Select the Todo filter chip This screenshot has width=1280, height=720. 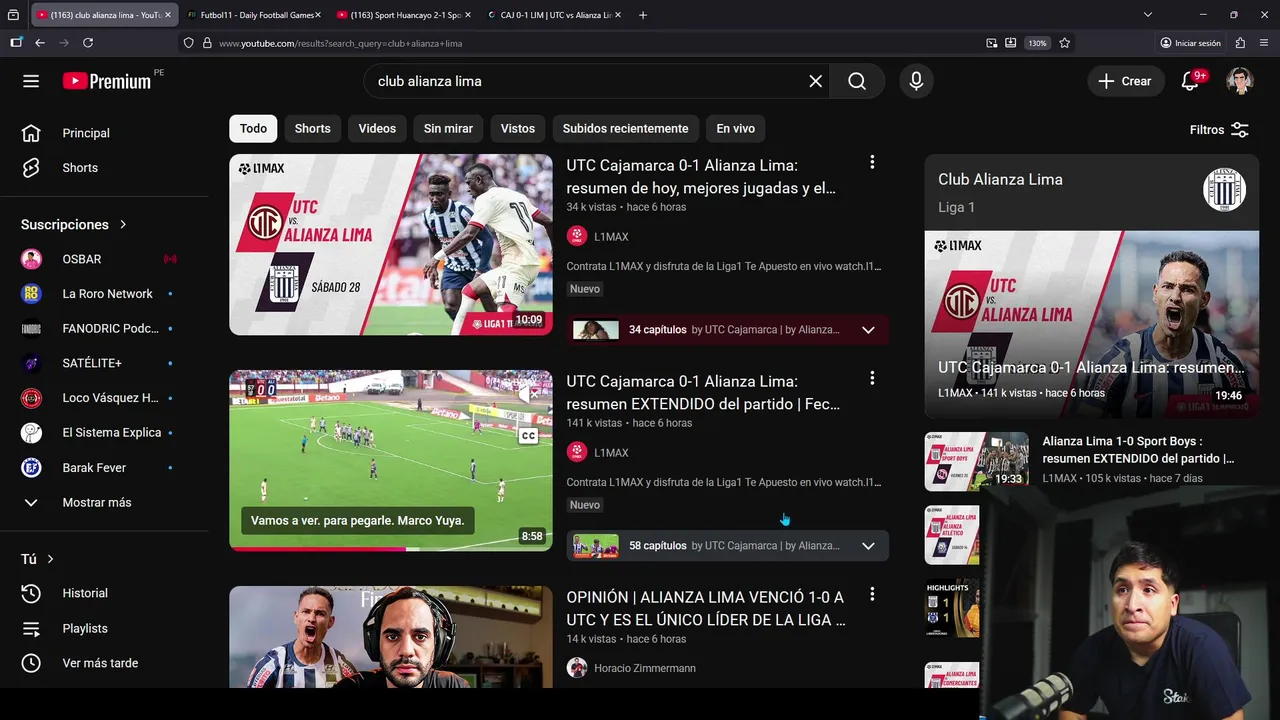click(x=253, y=129)
